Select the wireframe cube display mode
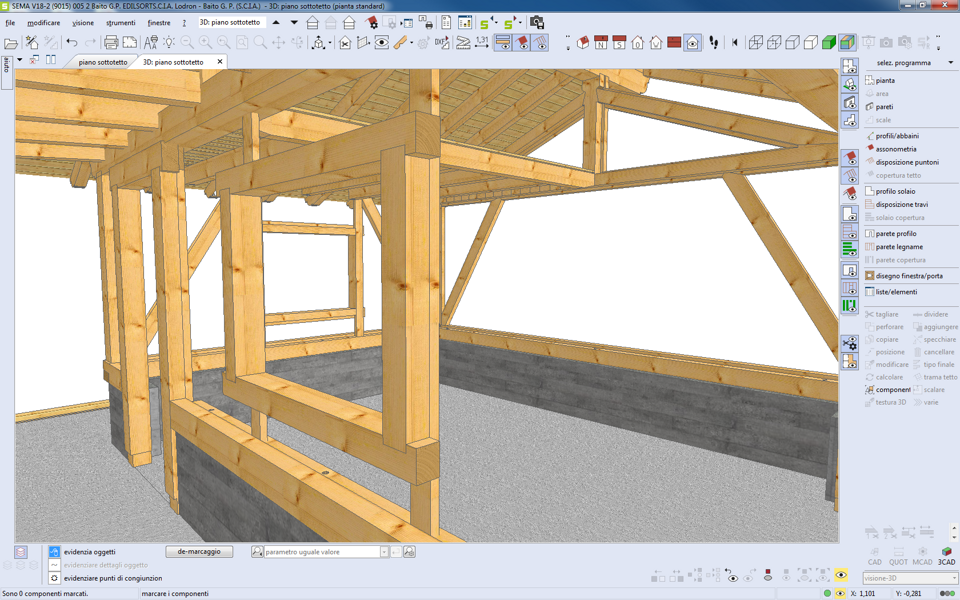Viewport: 960px width, 600px height. click(x=756, y=43)
